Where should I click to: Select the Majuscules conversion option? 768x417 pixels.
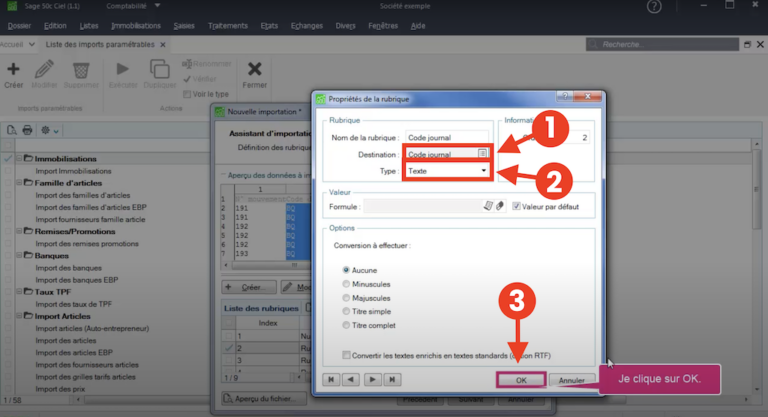pyautogui.click(x=346, y=297)
